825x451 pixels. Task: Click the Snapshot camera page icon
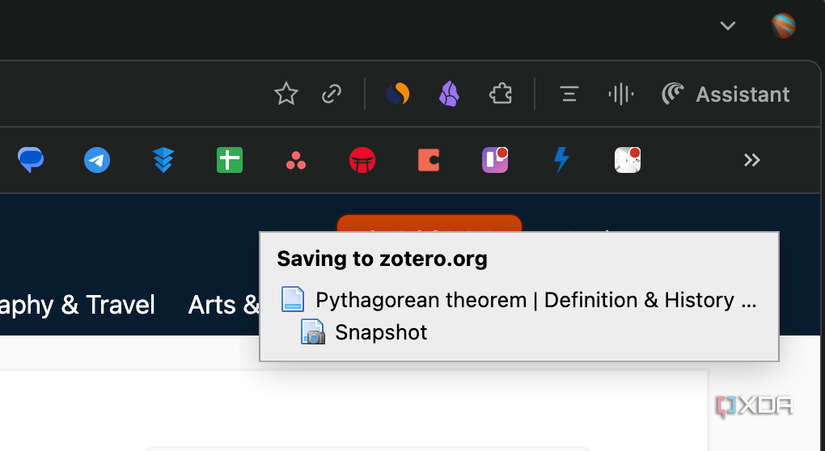(x=313, y=332)
